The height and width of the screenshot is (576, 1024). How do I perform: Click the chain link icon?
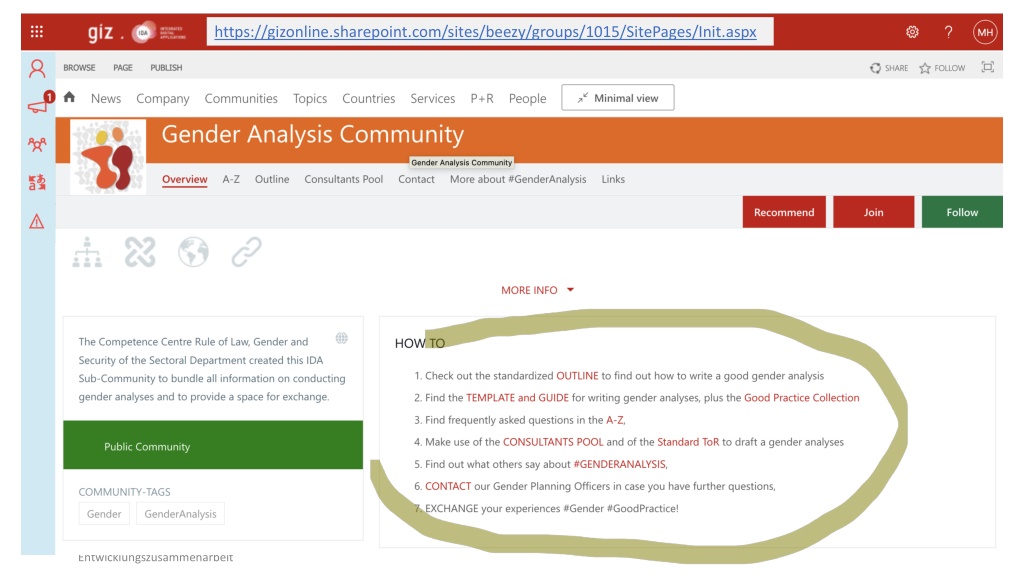point(246,252)
